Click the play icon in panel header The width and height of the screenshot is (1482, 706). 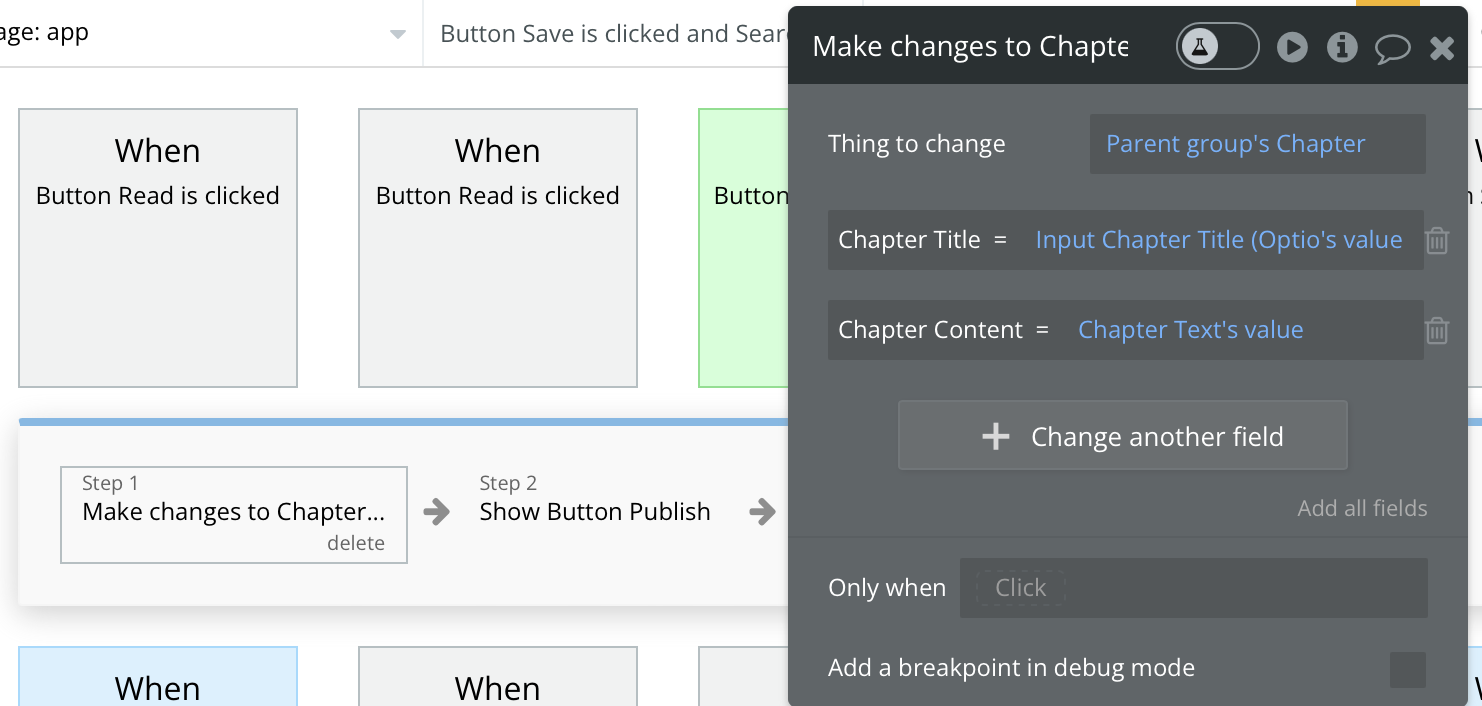1292,47
